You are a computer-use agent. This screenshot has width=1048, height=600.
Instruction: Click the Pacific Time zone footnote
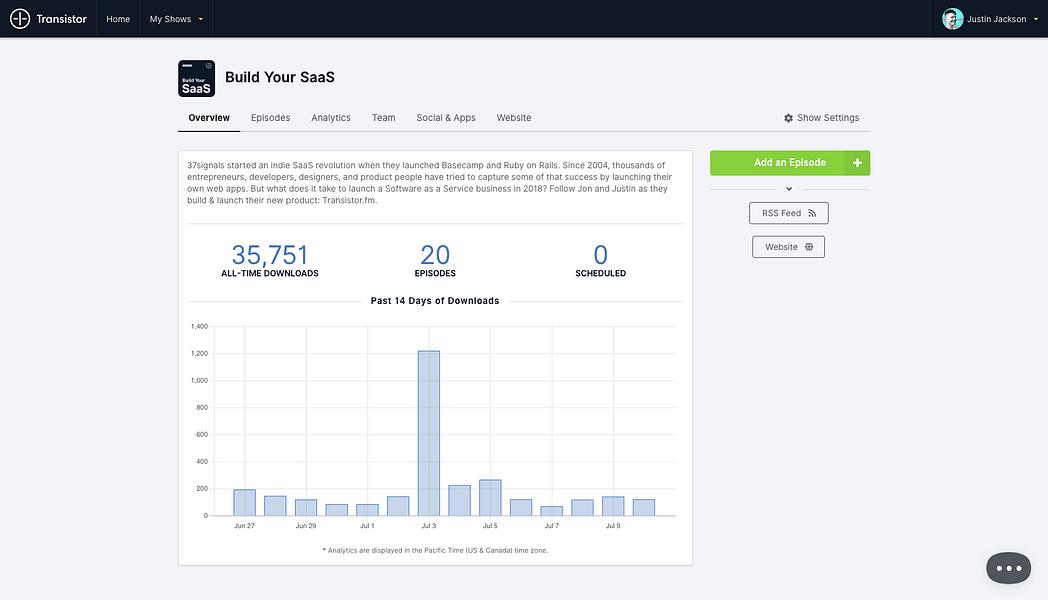click(x=435, y=551)
